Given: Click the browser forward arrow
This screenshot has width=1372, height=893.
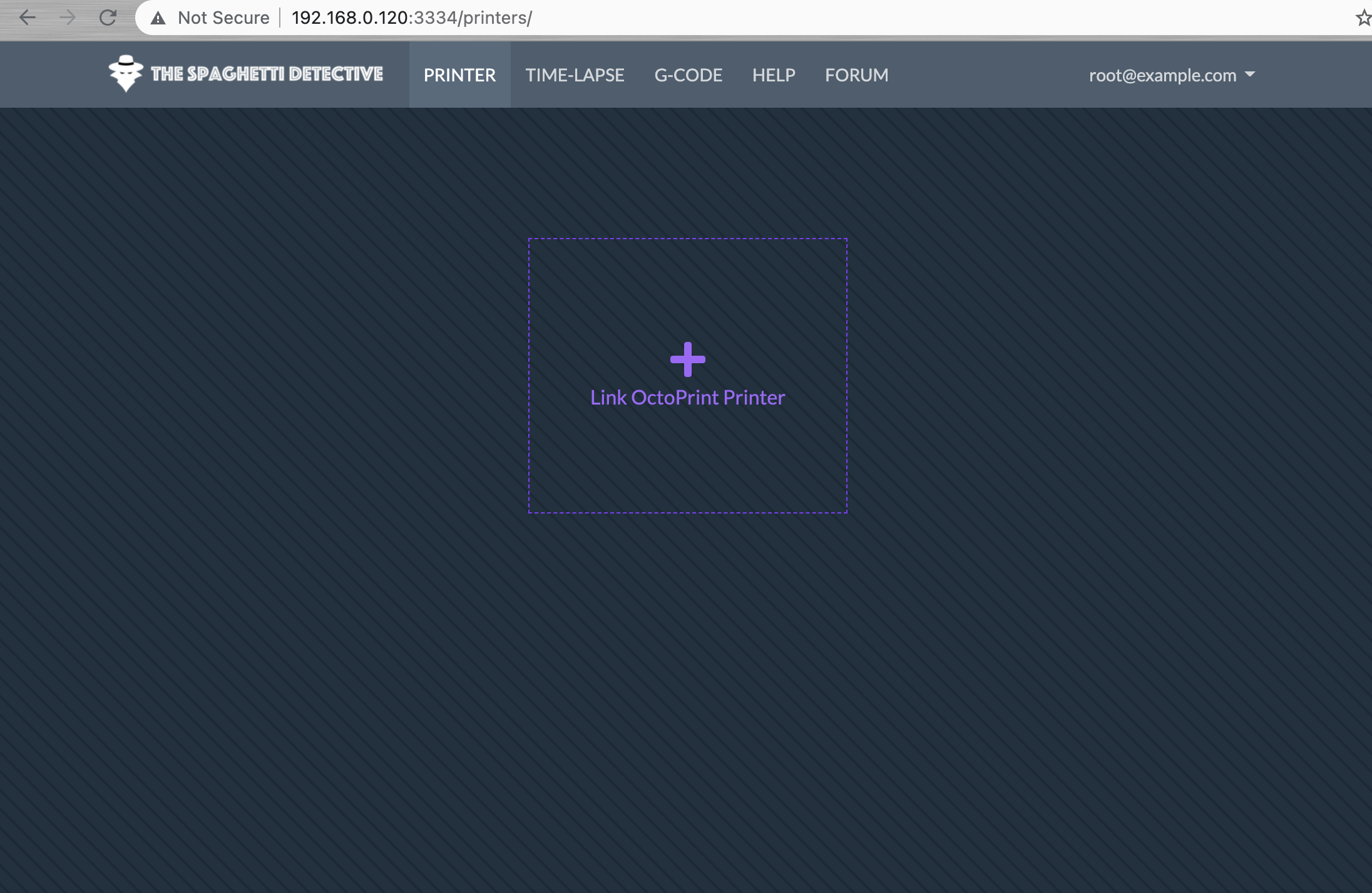Looking at the screenshot, I should [x=67, y=18].
